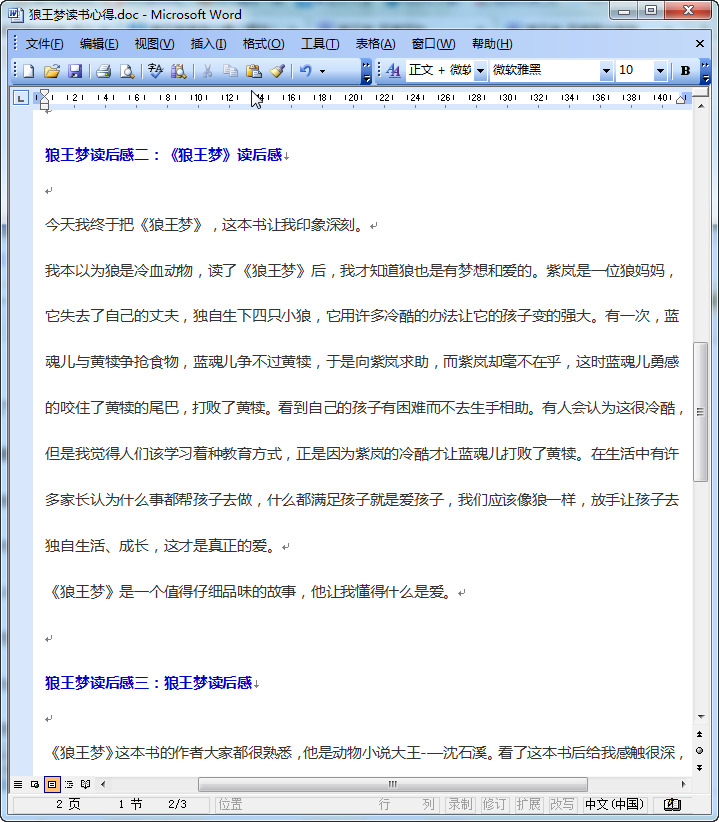
Task: Open the 帮助(H) menu
Action: coord(492,44)
